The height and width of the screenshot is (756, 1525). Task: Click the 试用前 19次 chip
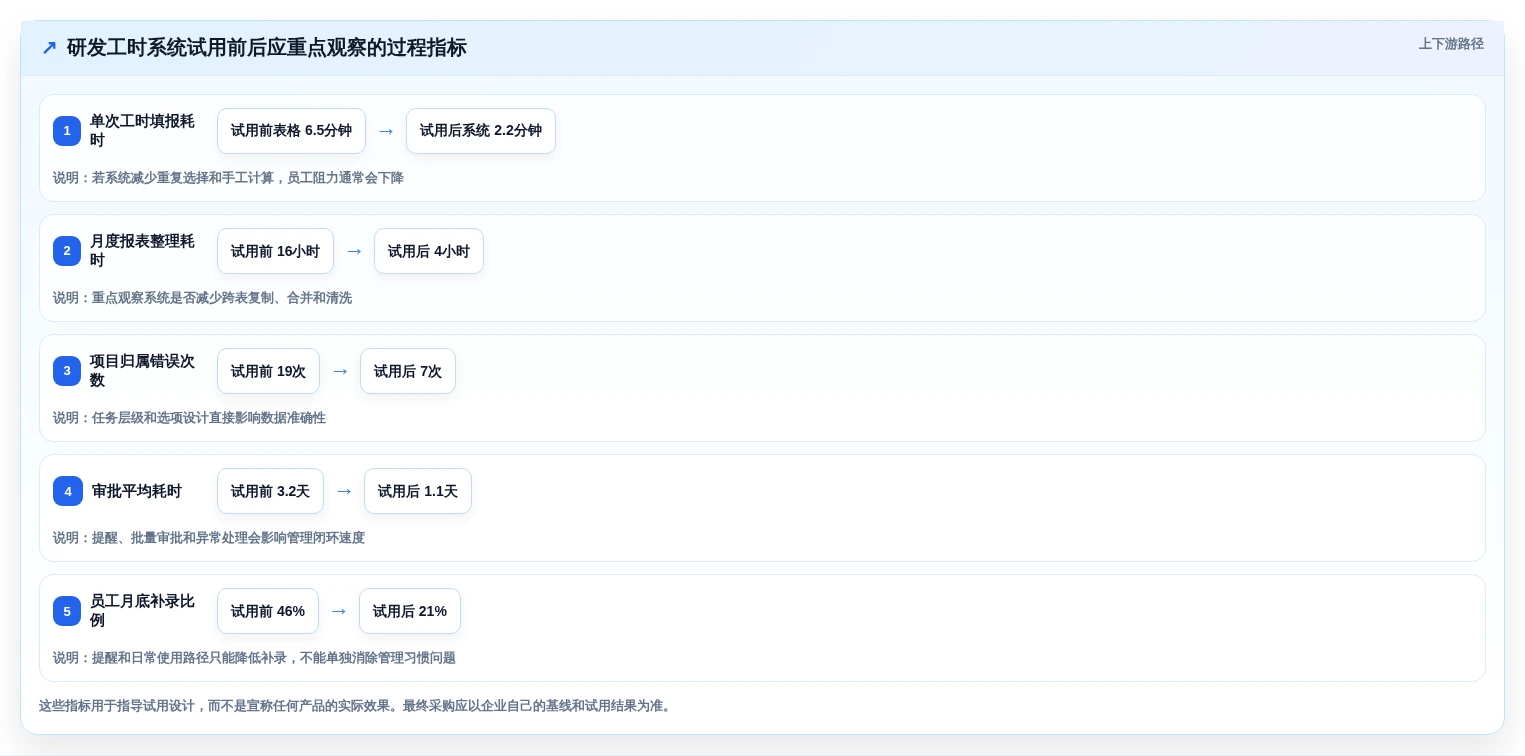[268, 371]
